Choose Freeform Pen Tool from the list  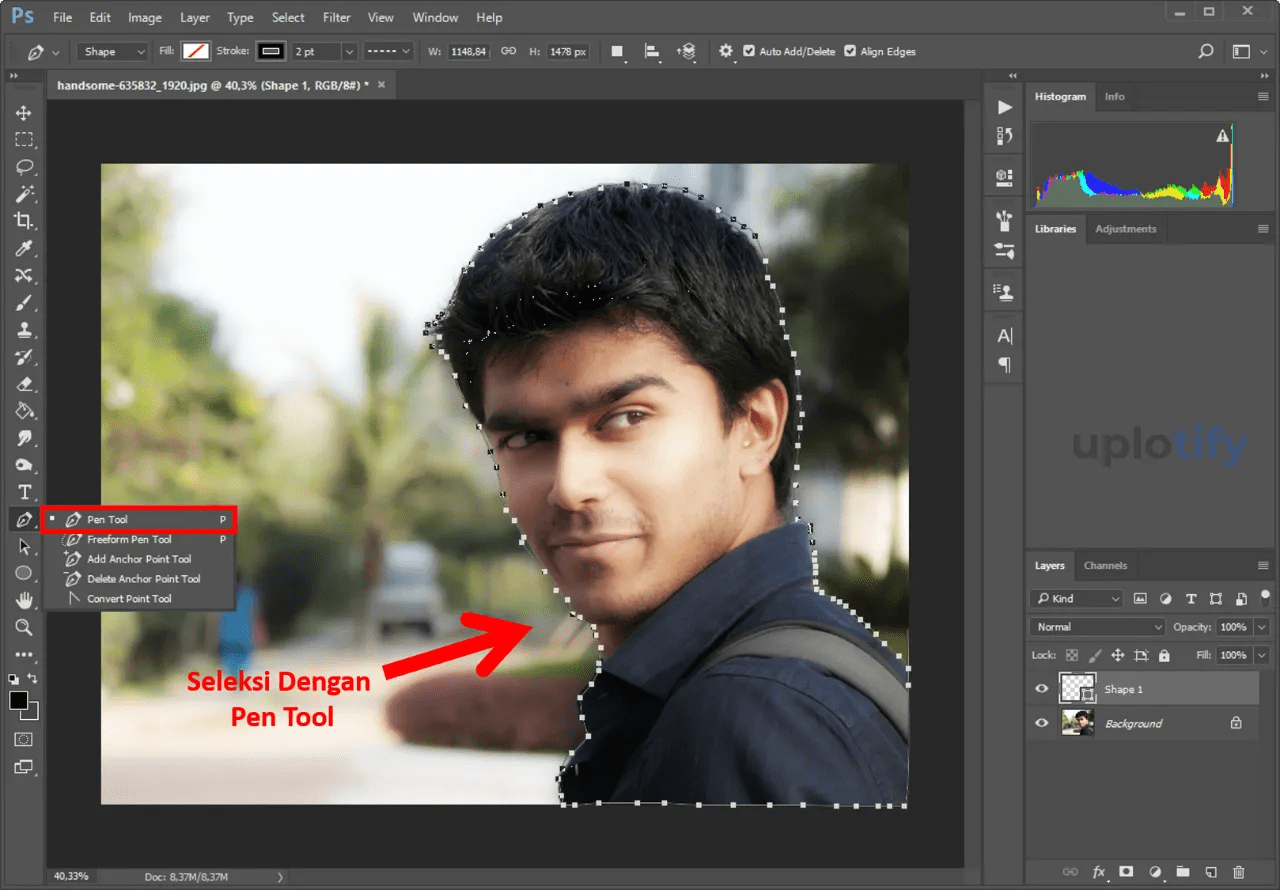tap(122, 539)
